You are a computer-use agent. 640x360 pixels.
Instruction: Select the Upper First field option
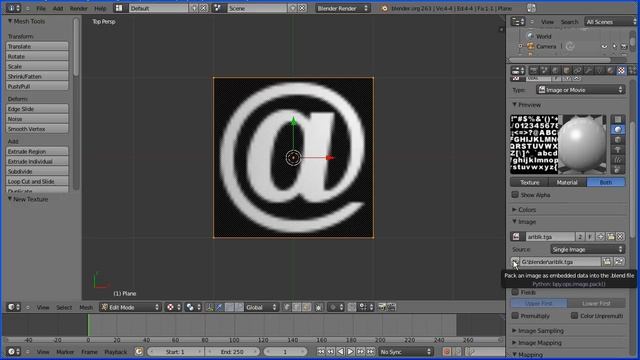click(x=539, y=303)
